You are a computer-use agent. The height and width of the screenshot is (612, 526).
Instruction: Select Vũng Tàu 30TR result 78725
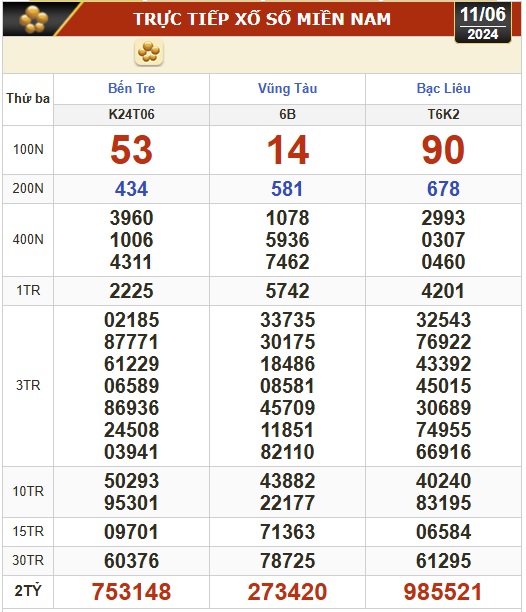coord(288,561)
